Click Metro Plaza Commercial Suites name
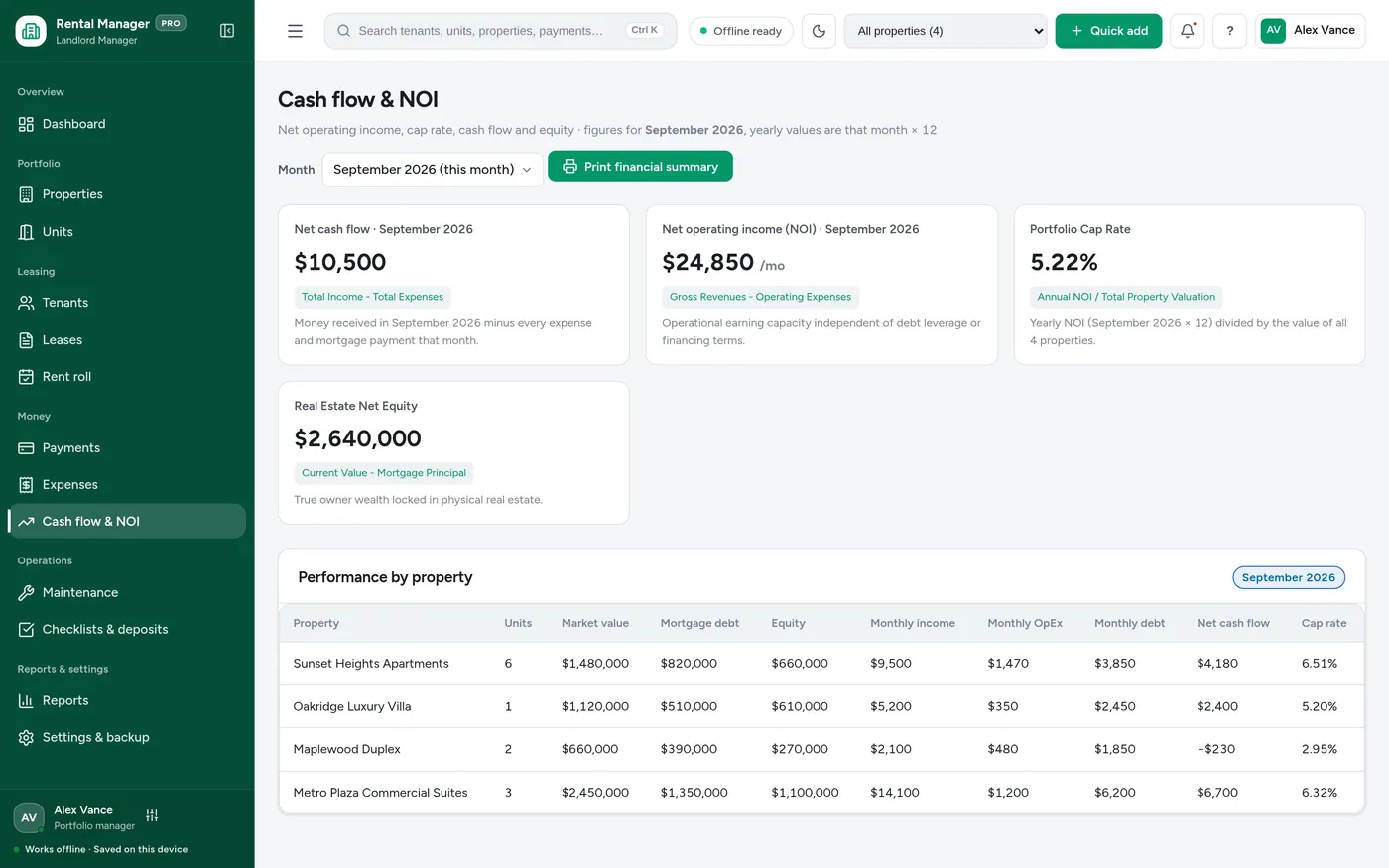The image size is (1389, 868). pyautogui.click(x=381, y=793)
